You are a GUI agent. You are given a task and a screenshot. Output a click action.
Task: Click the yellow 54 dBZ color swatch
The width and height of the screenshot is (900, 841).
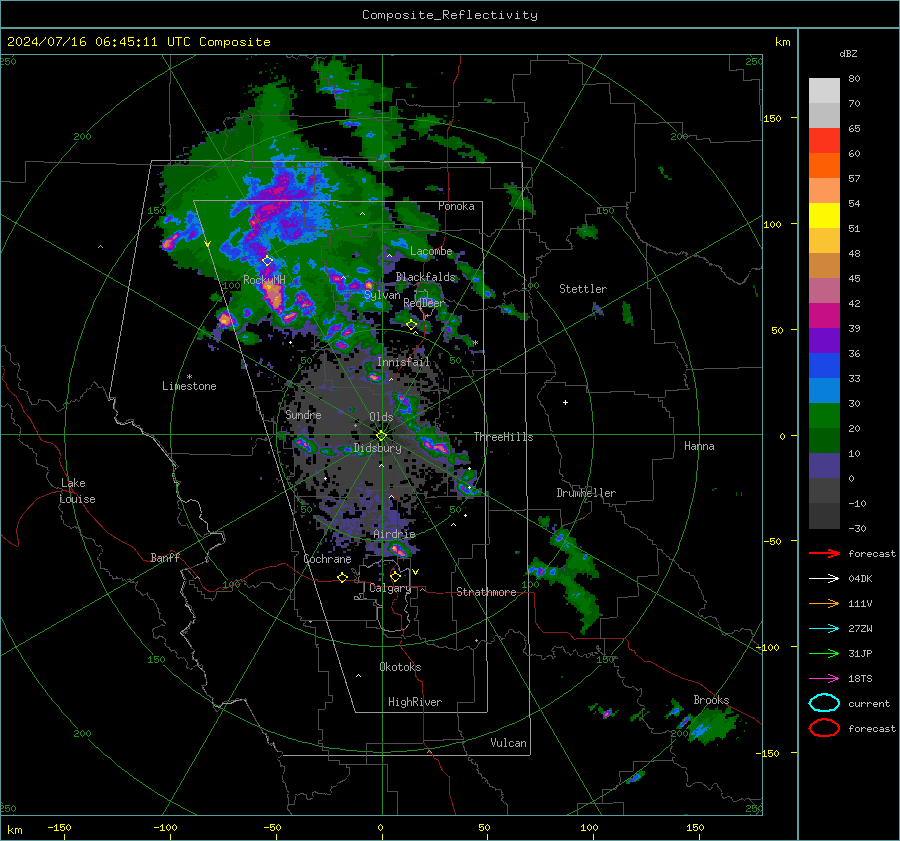coord(824,215)
